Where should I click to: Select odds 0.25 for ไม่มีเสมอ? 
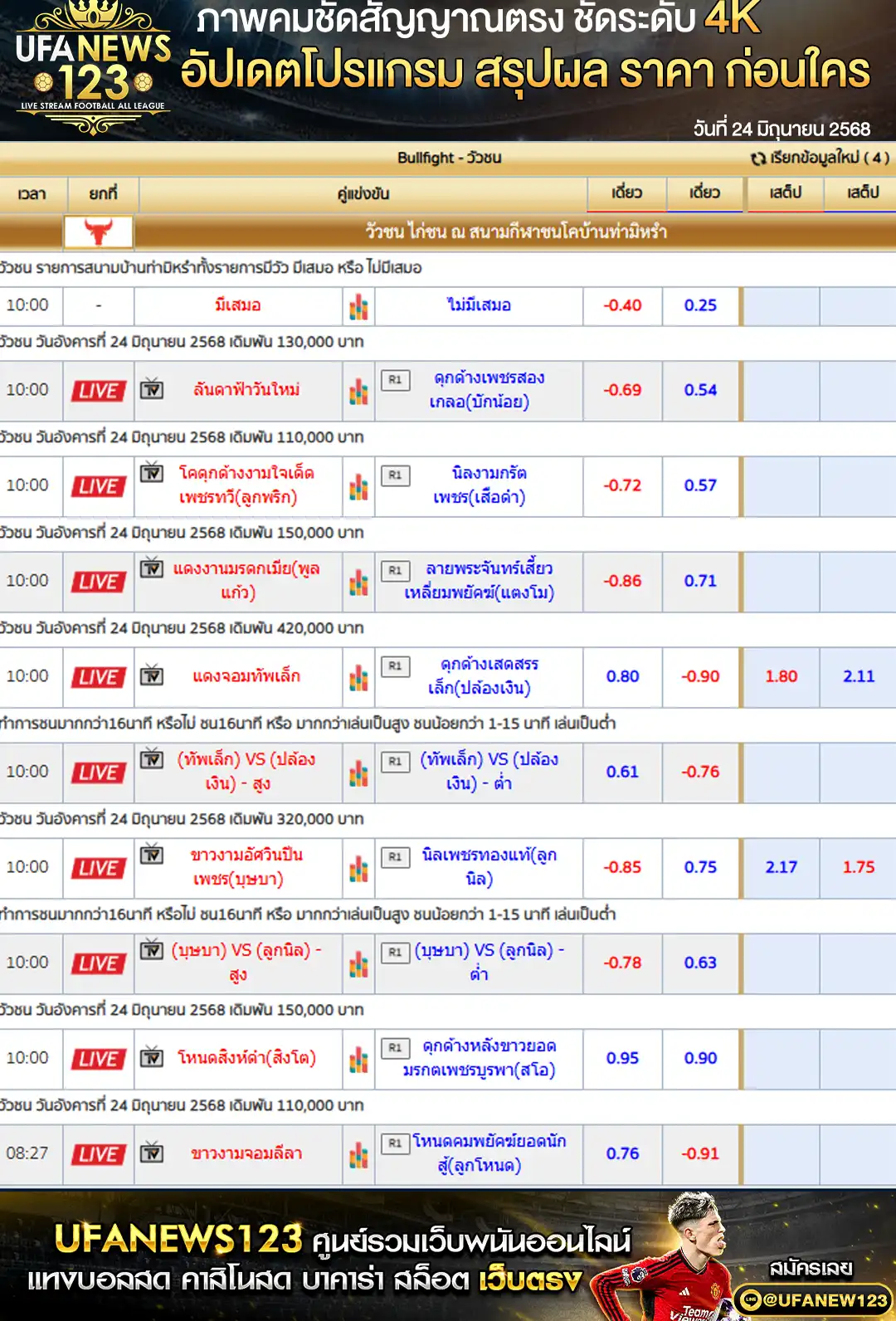pyautogui.click(x=700, y=305)
